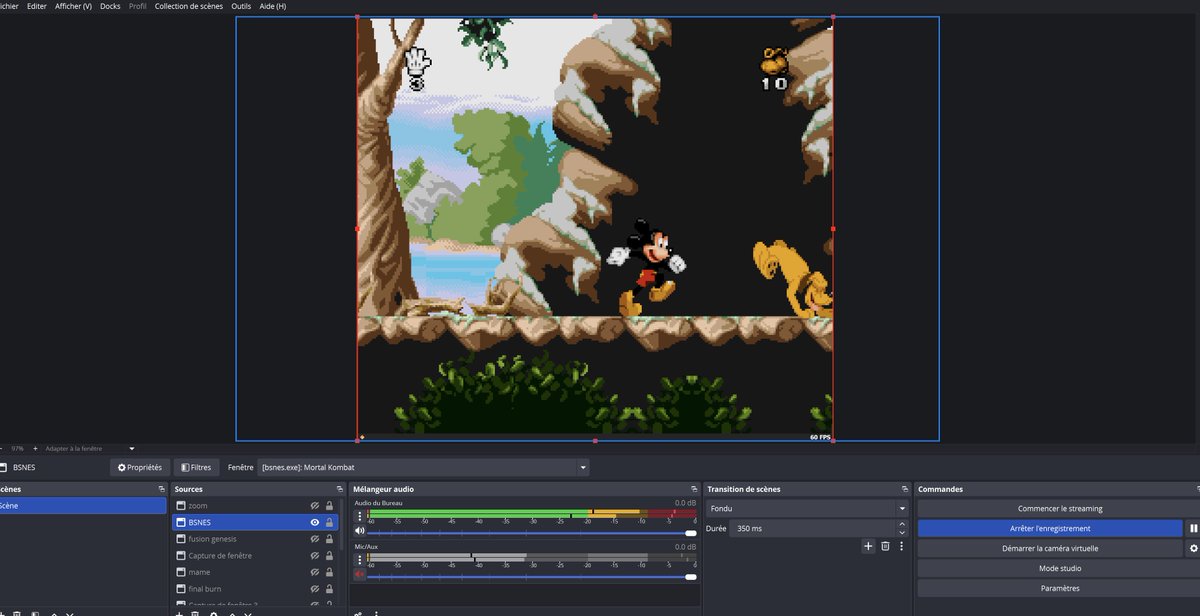Select the fusion genesis source
This screenshot has height=616, width=1200.
coord(255,539)
